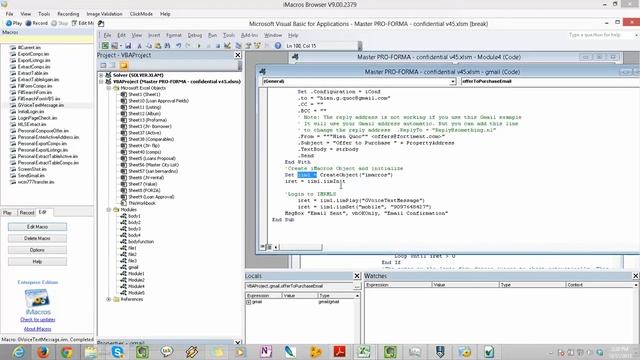
Task: Open Skype from the taskbar
Action: click(118, 351)
